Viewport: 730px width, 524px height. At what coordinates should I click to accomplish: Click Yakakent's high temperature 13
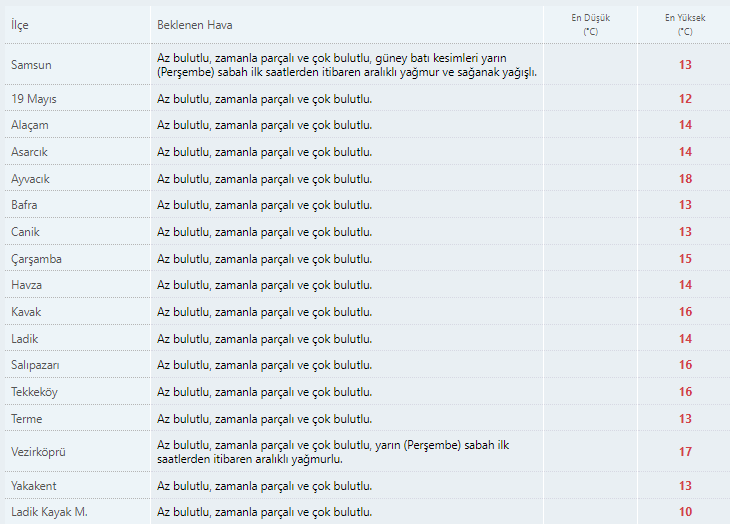point(685,486)
